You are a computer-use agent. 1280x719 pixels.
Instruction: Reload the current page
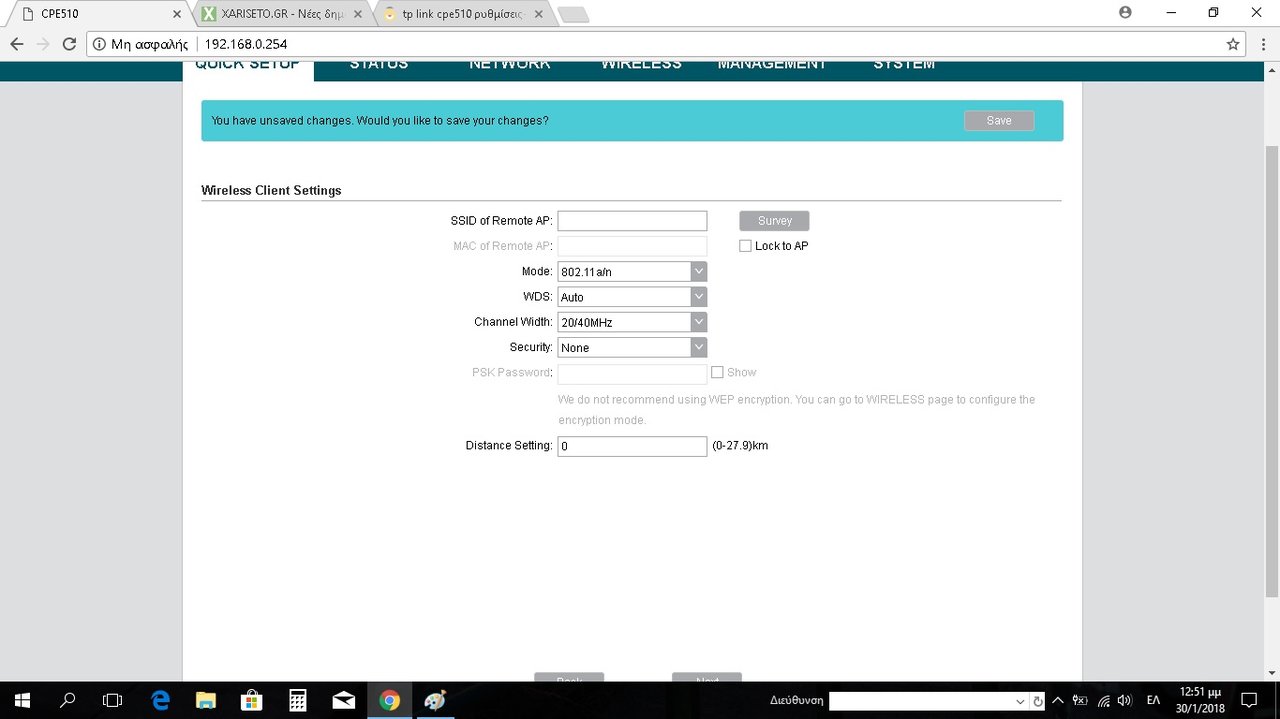[x=69, y=44]
